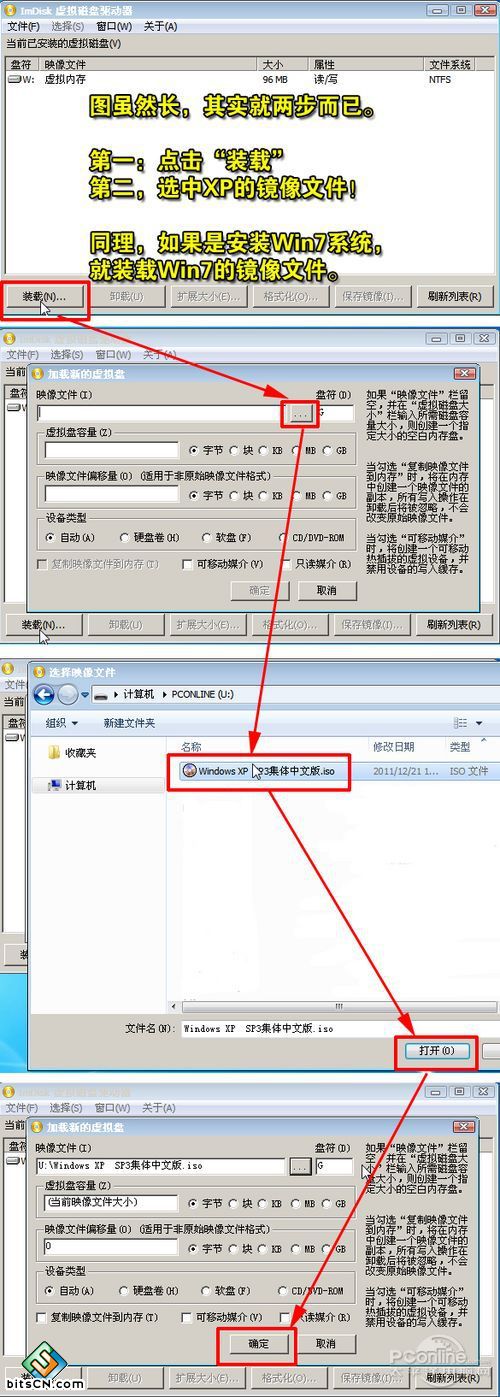This screenshot has height=1397, width=500.
Task: Click 计算机 breadcrumb in address bar
Action: click(x=138, y=694)
